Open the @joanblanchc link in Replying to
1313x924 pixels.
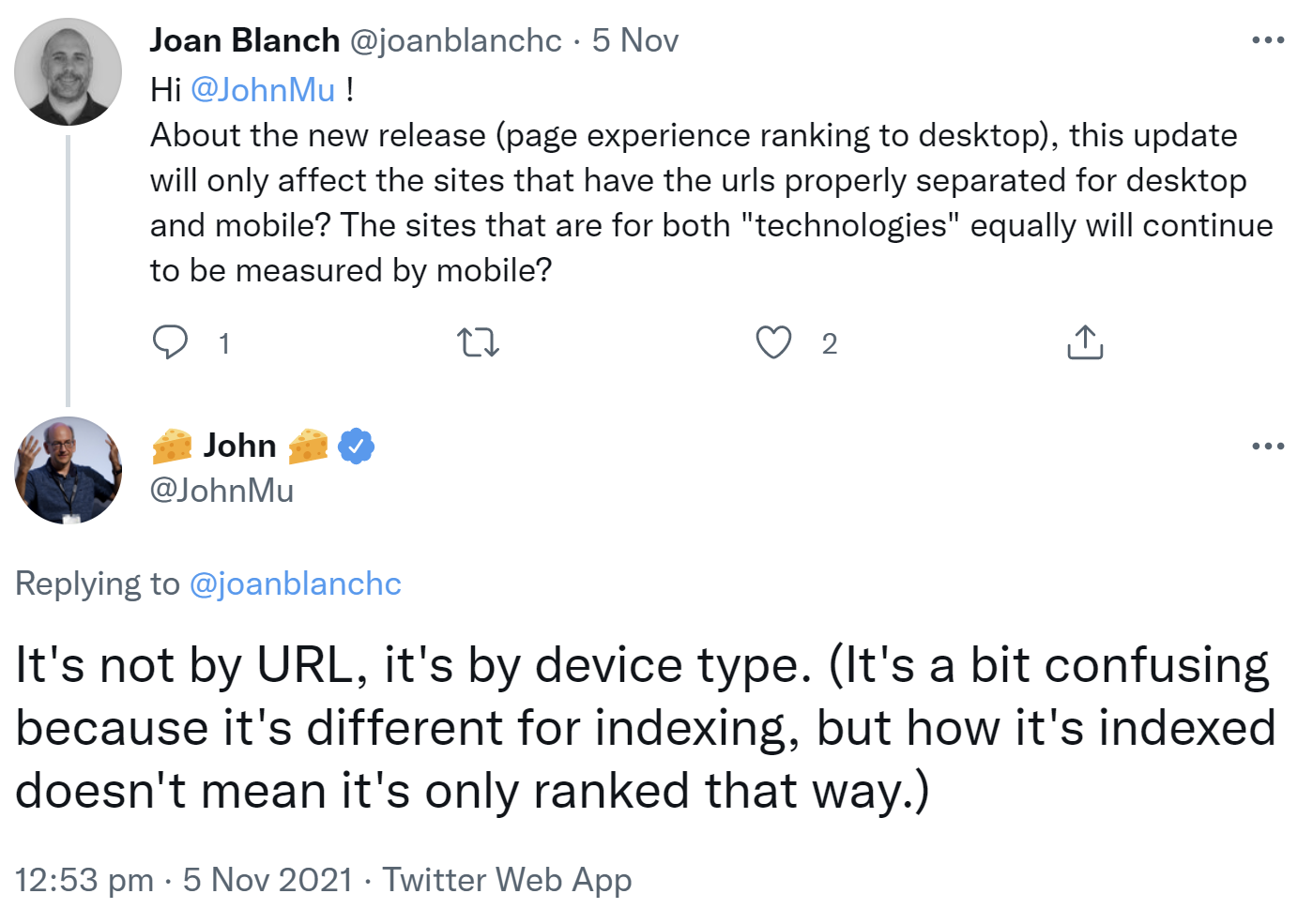tap(295, 583)
